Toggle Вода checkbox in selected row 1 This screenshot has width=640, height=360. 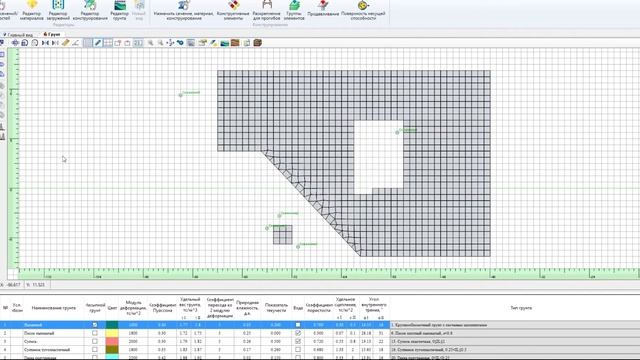pos(298,325)
